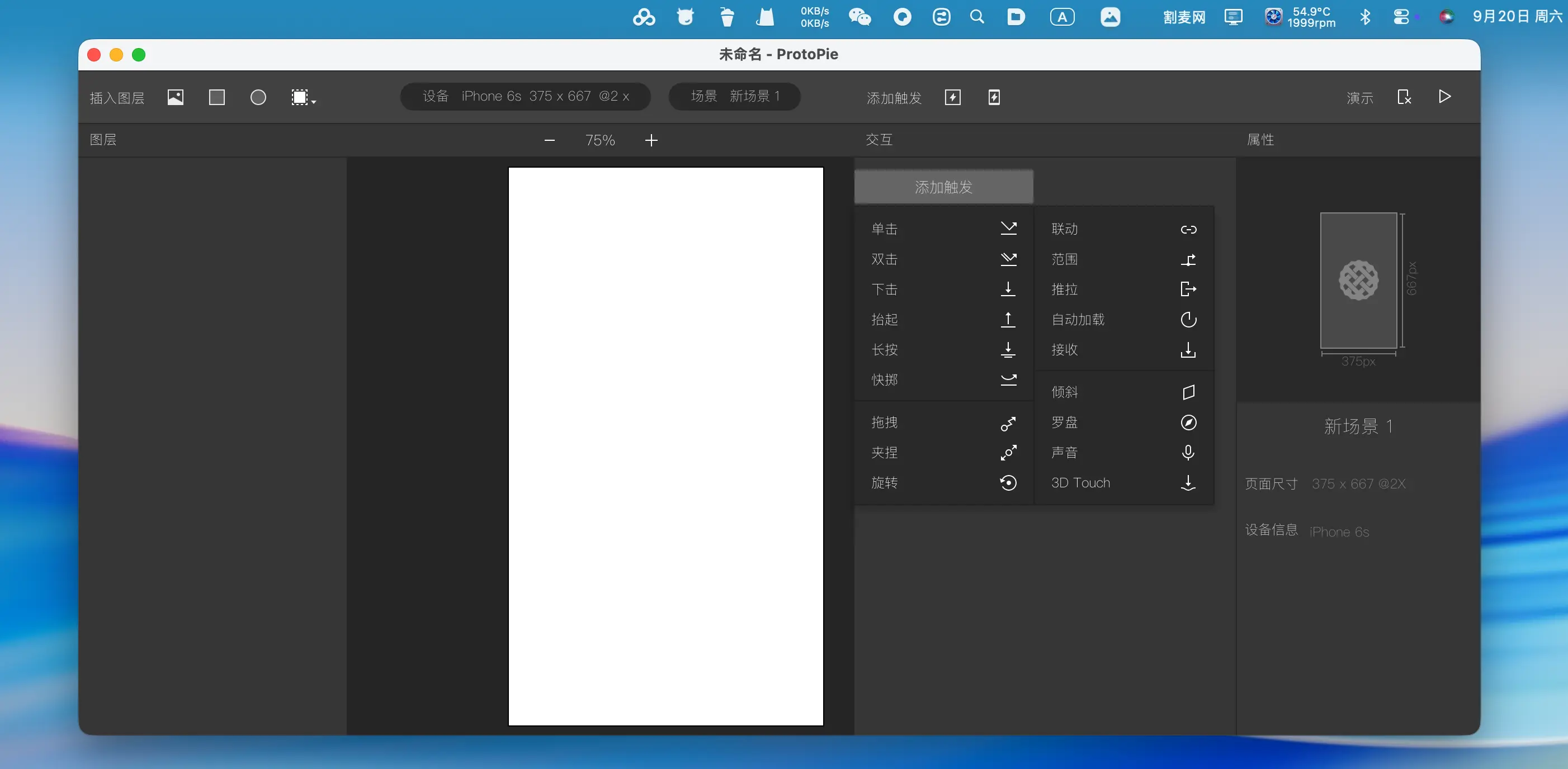Start the preview with the play button
This screenshot has height=769, width=1568.
point(1444,97)
